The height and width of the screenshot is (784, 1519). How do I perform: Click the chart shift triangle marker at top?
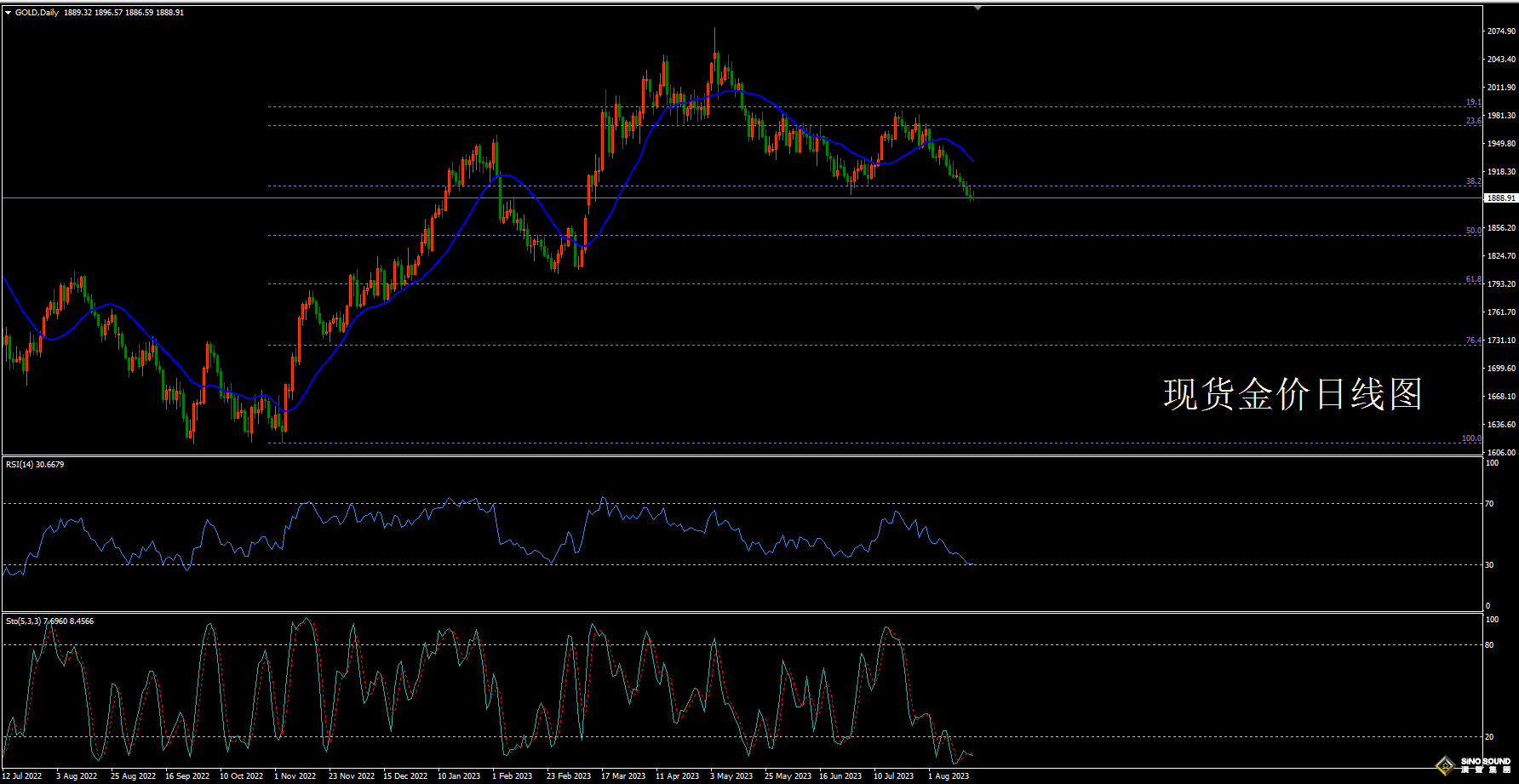[977, 8]
